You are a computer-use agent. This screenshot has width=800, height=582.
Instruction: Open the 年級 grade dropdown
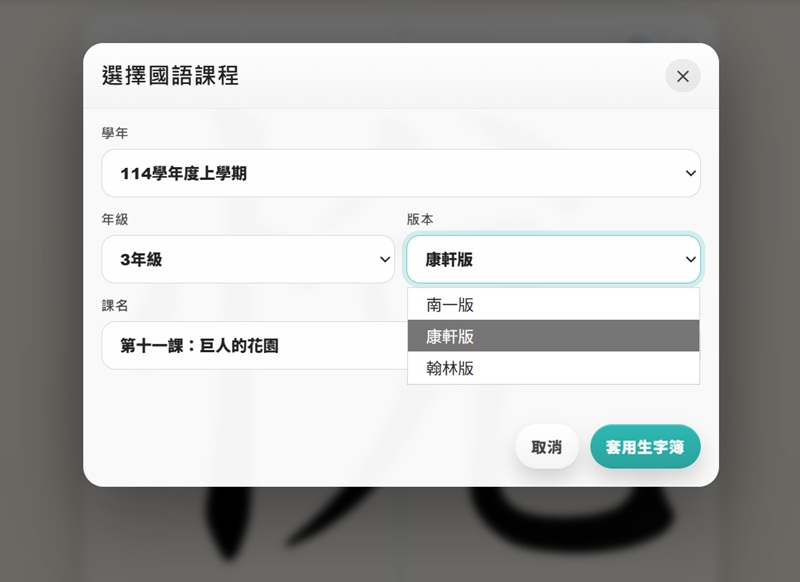(248, 259)
